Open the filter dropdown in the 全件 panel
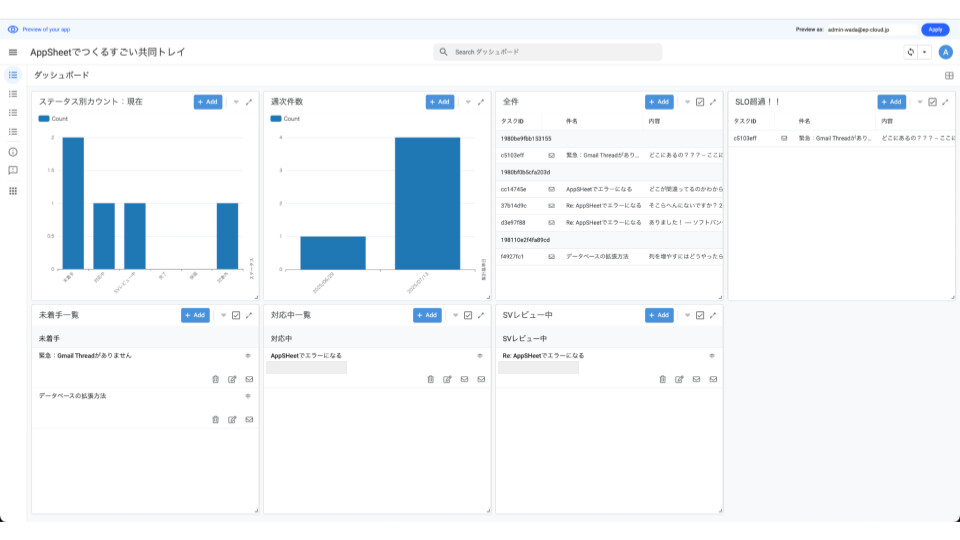The width and height of the screenshot is (960, 540). coord(687,102)
